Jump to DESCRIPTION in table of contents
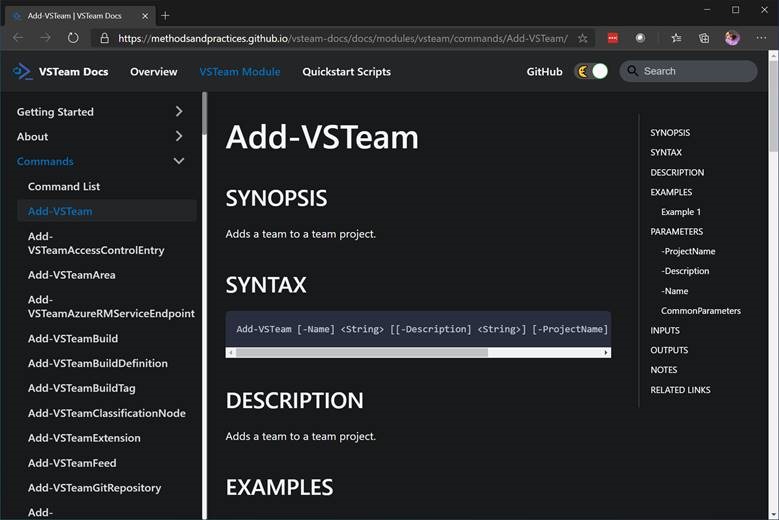The width and height of the screenshot is (779, 520). tap(677, 172)
